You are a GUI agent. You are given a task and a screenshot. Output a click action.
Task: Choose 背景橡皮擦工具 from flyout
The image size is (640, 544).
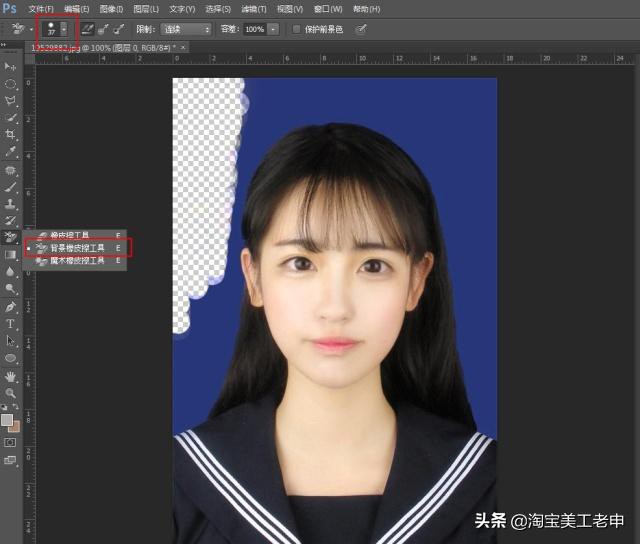(x=78, y=247)
